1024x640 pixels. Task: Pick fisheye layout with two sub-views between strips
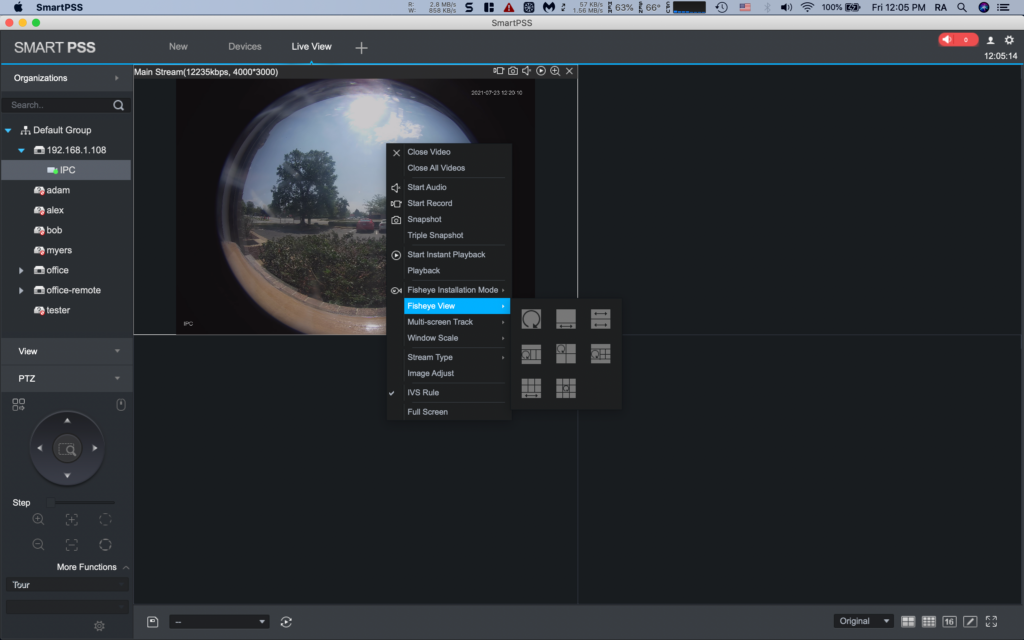[x=531, y=353]
